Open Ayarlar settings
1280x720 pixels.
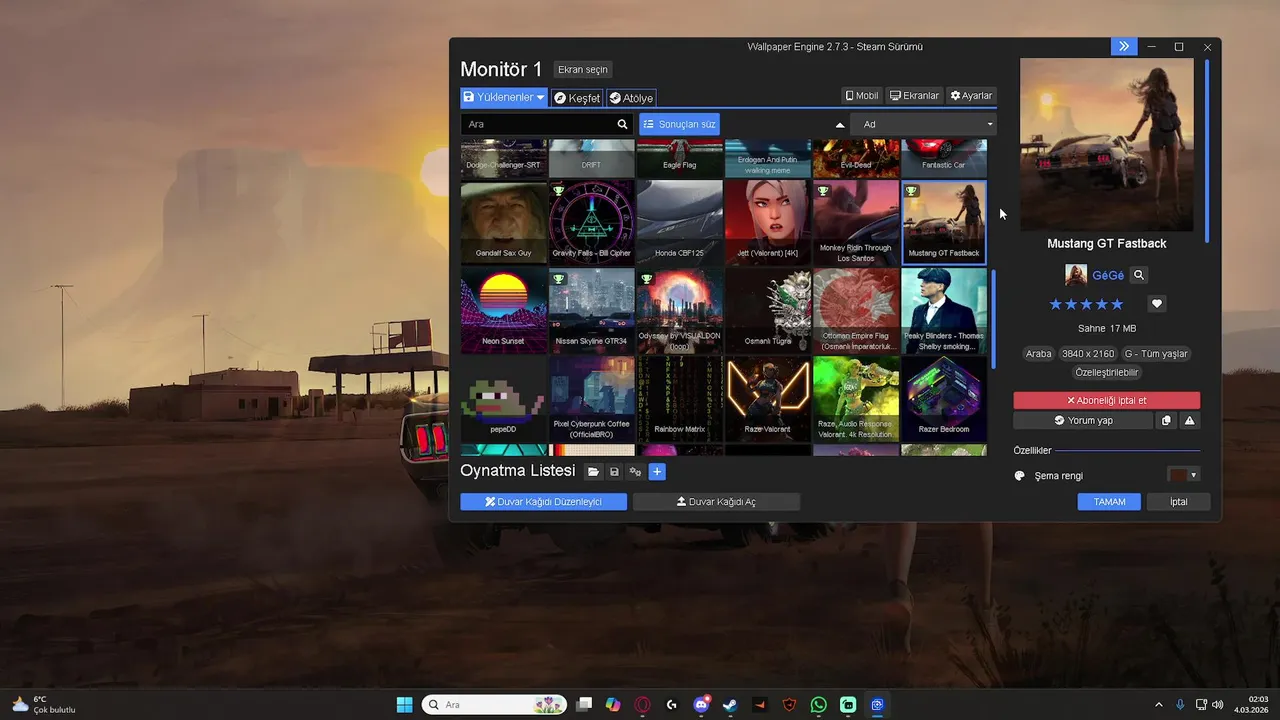(971, 96)
